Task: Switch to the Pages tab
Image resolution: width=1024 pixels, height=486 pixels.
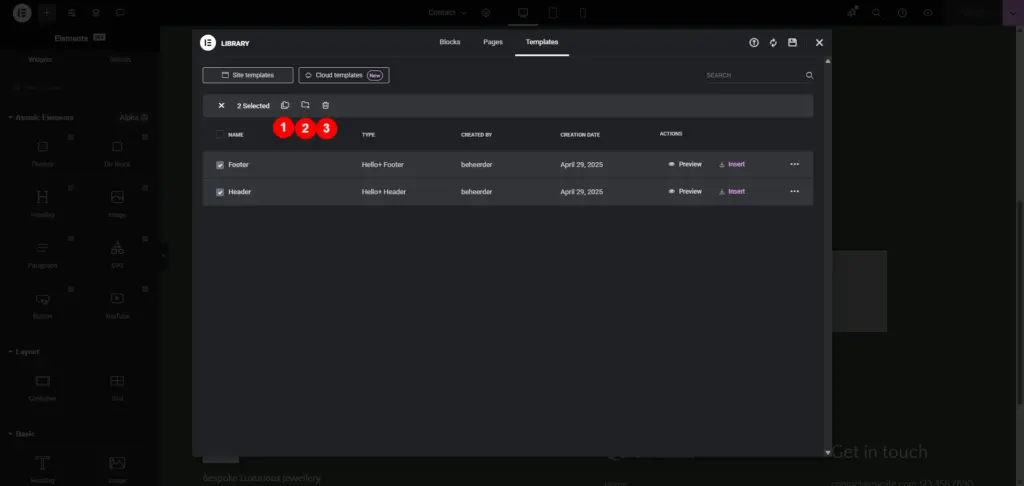Action: click(493, 42)
